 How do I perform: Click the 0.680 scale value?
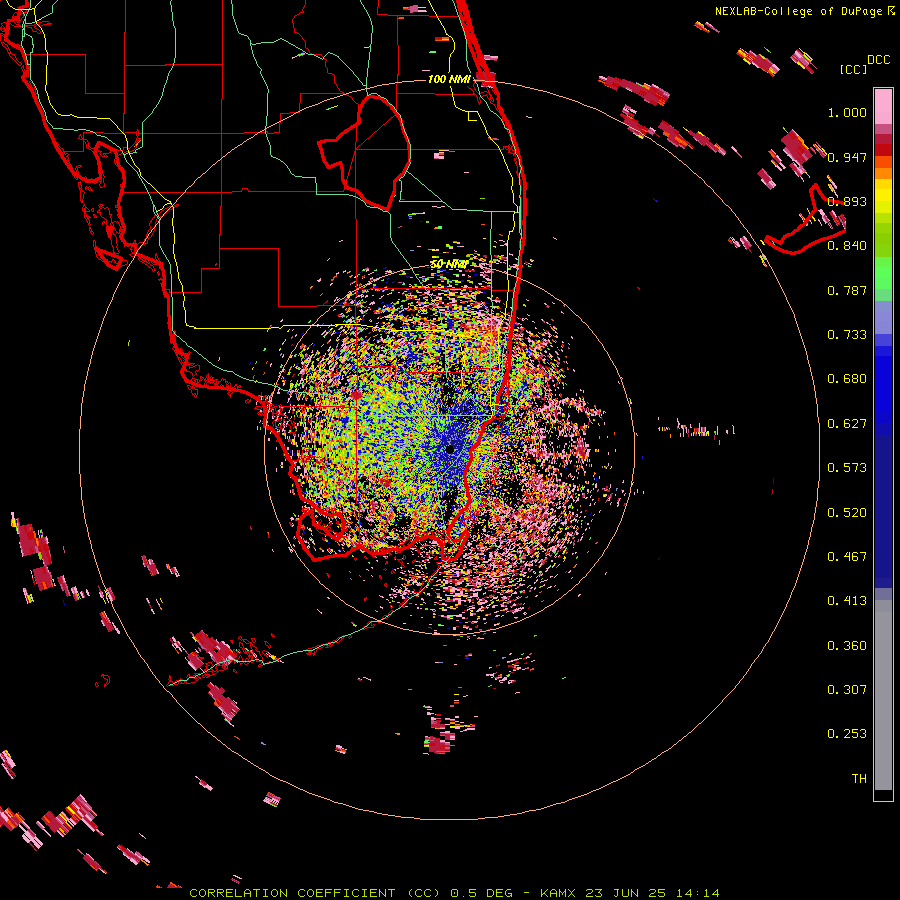coord(847,379)
